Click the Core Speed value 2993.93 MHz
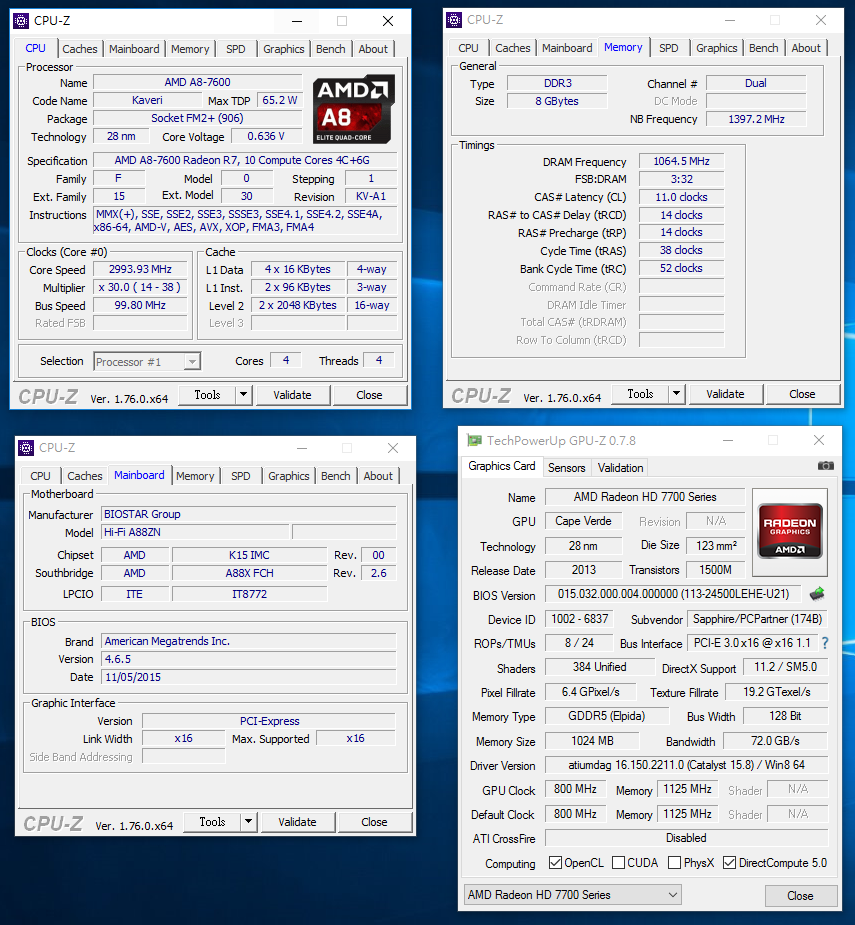The width and height of the screenshot is (855, 925). point(140,270)
